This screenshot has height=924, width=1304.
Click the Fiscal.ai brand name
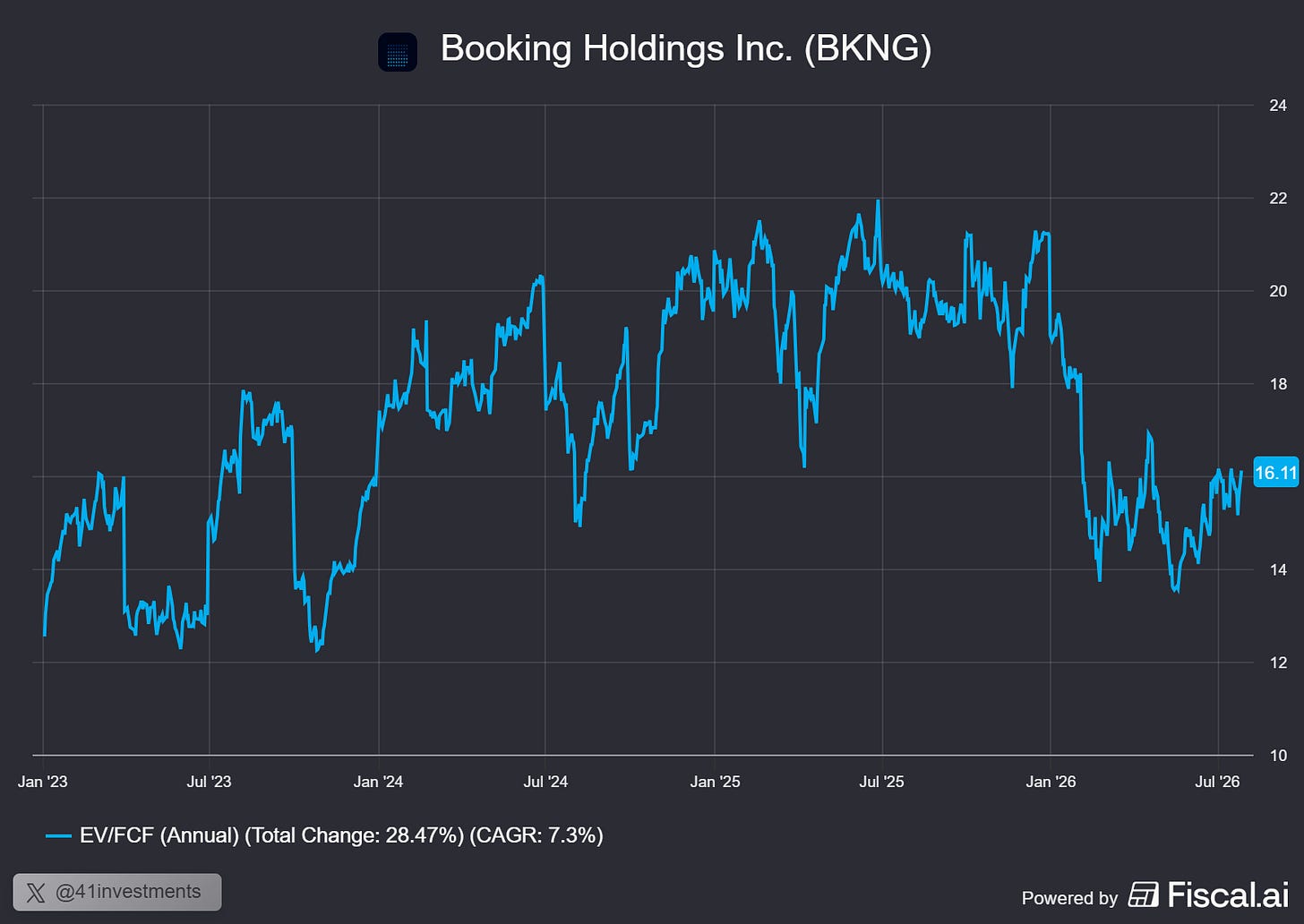(x=1228, y=894)
